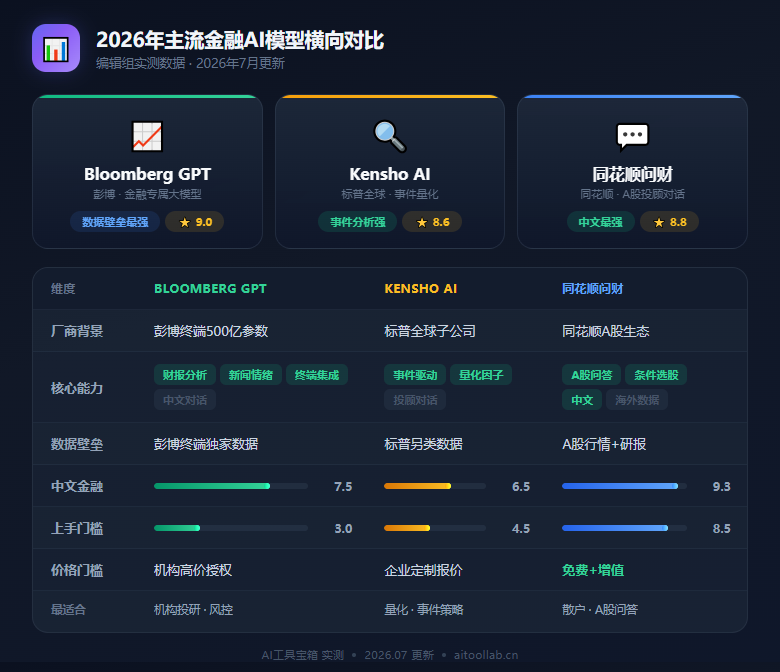Click the 核心能力 row label
Viewport: 780px width, 672px height.
click(x=77, y=387)
